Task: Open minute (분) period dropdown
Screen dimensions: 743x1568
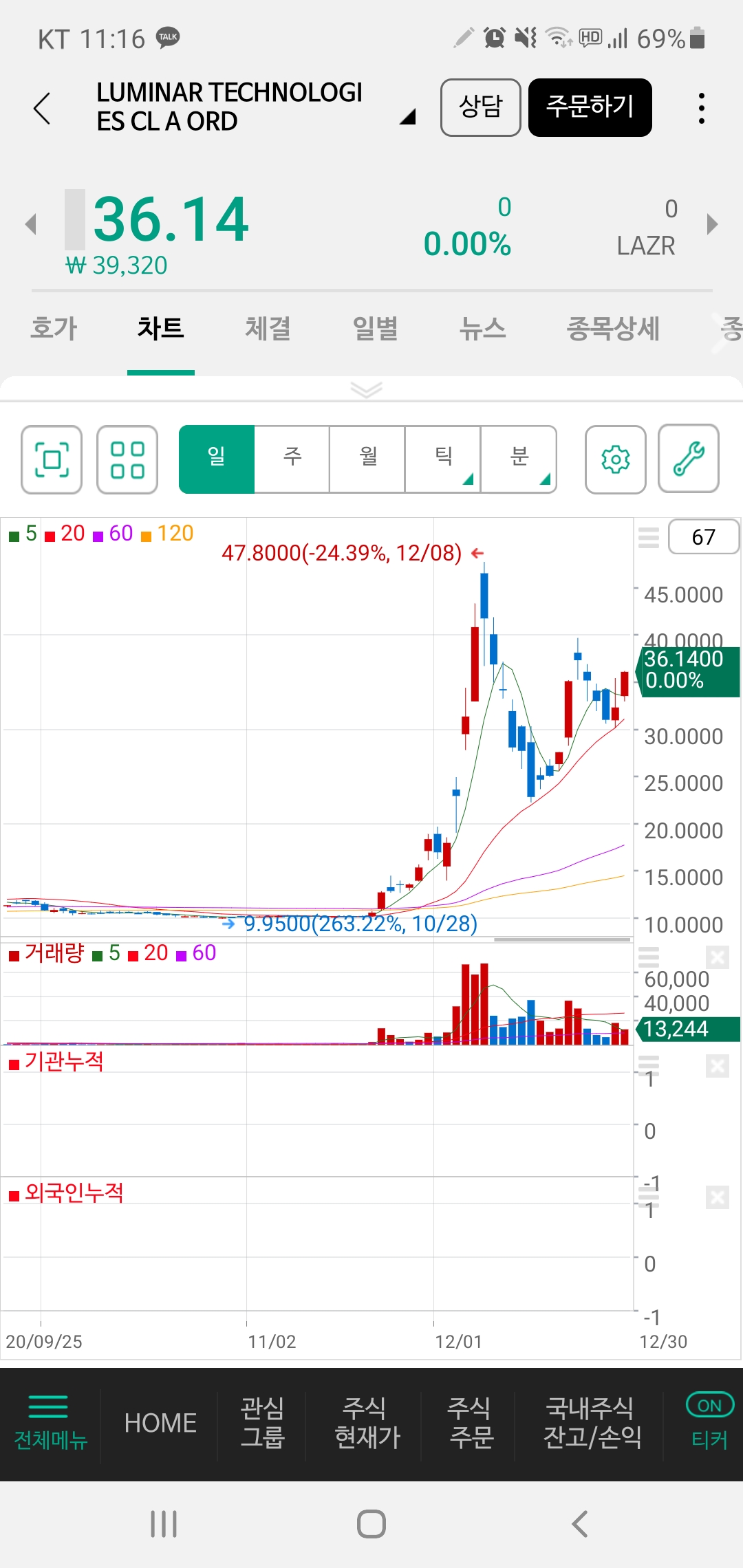Action: tap(519, 459)
